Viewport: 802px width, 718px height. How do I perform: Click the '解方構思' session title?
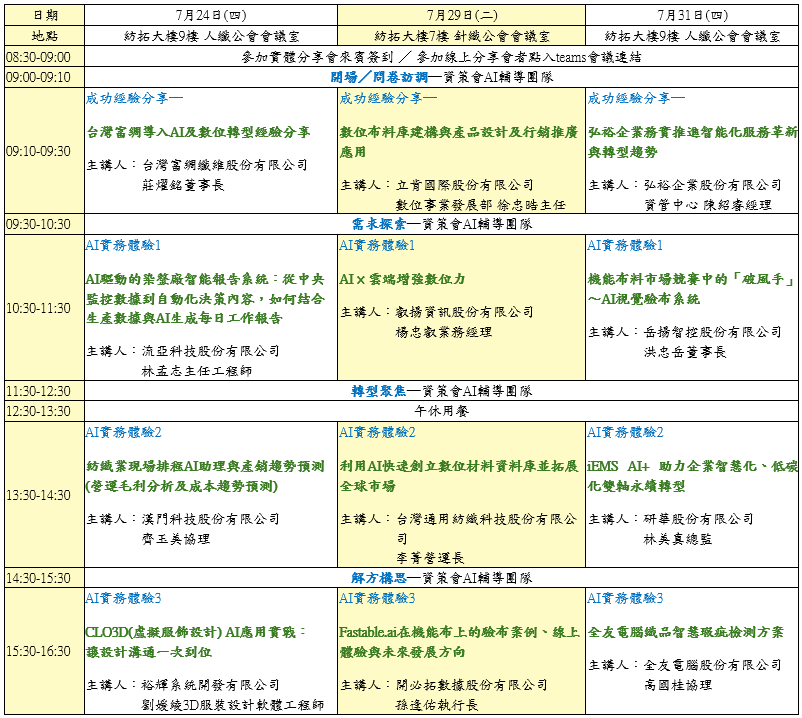[x=379, y=578]
